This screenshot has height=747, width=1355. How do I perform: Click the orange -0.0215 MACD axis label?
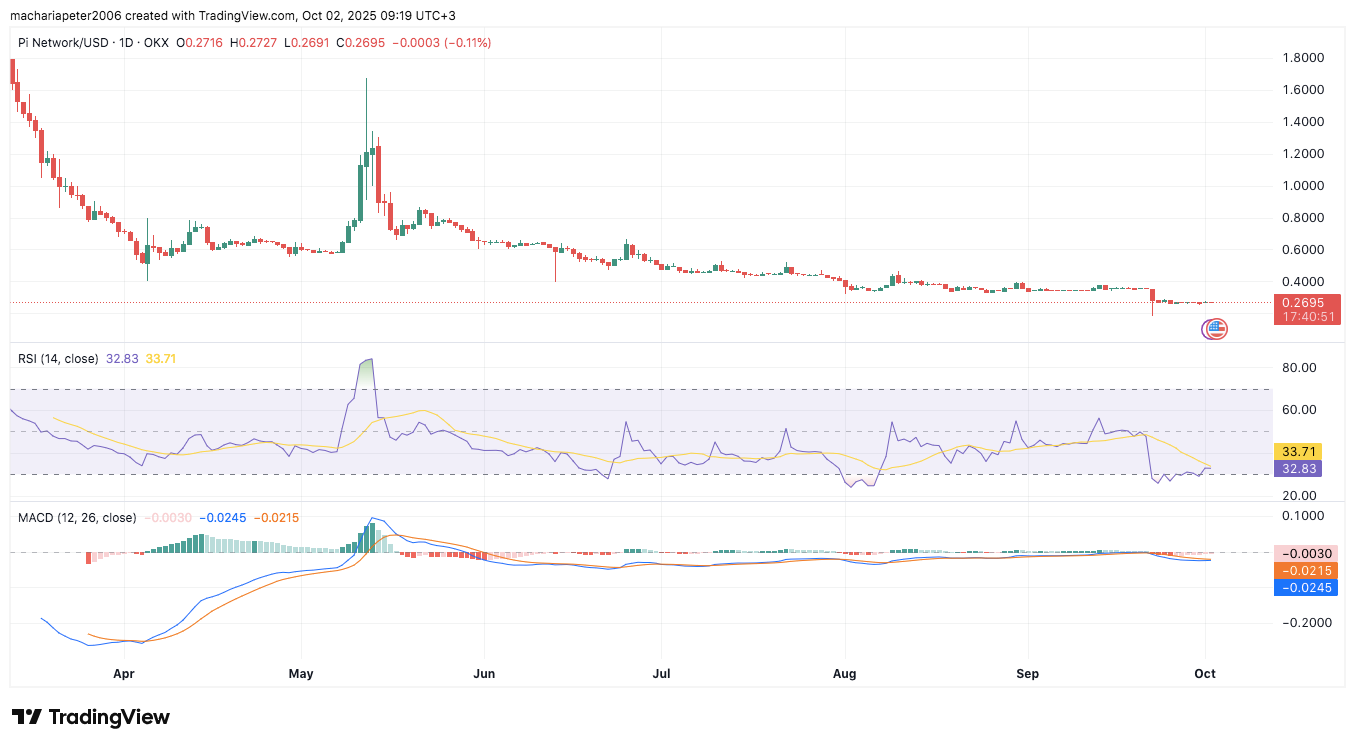point(1307,570)
